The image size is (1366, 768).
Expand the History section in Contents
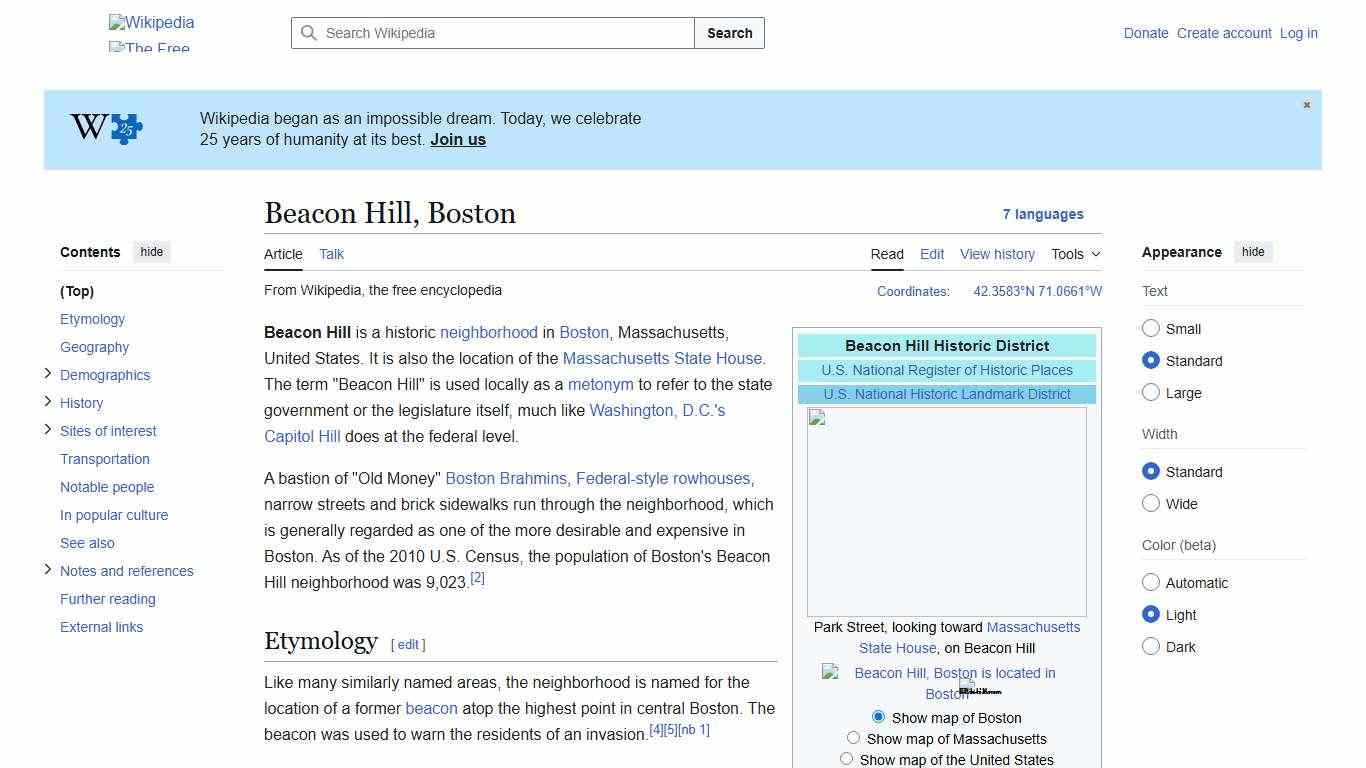(x=47, y=401)
